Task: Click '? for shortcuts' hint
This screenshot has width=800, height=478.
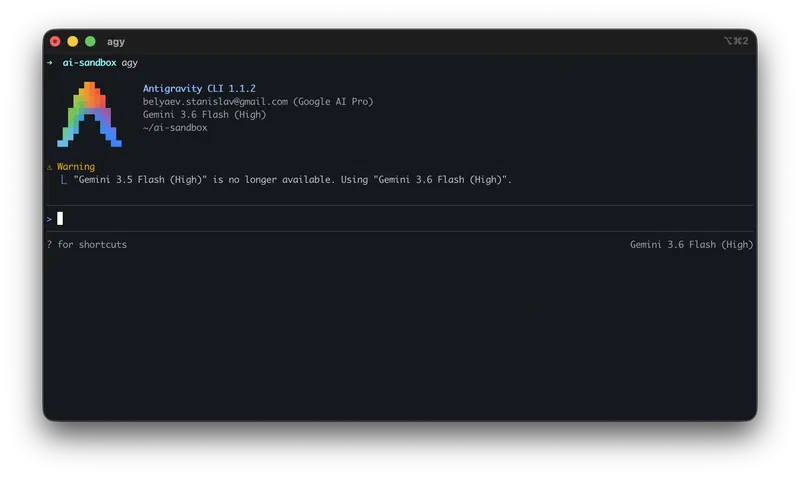Action: 87,244
